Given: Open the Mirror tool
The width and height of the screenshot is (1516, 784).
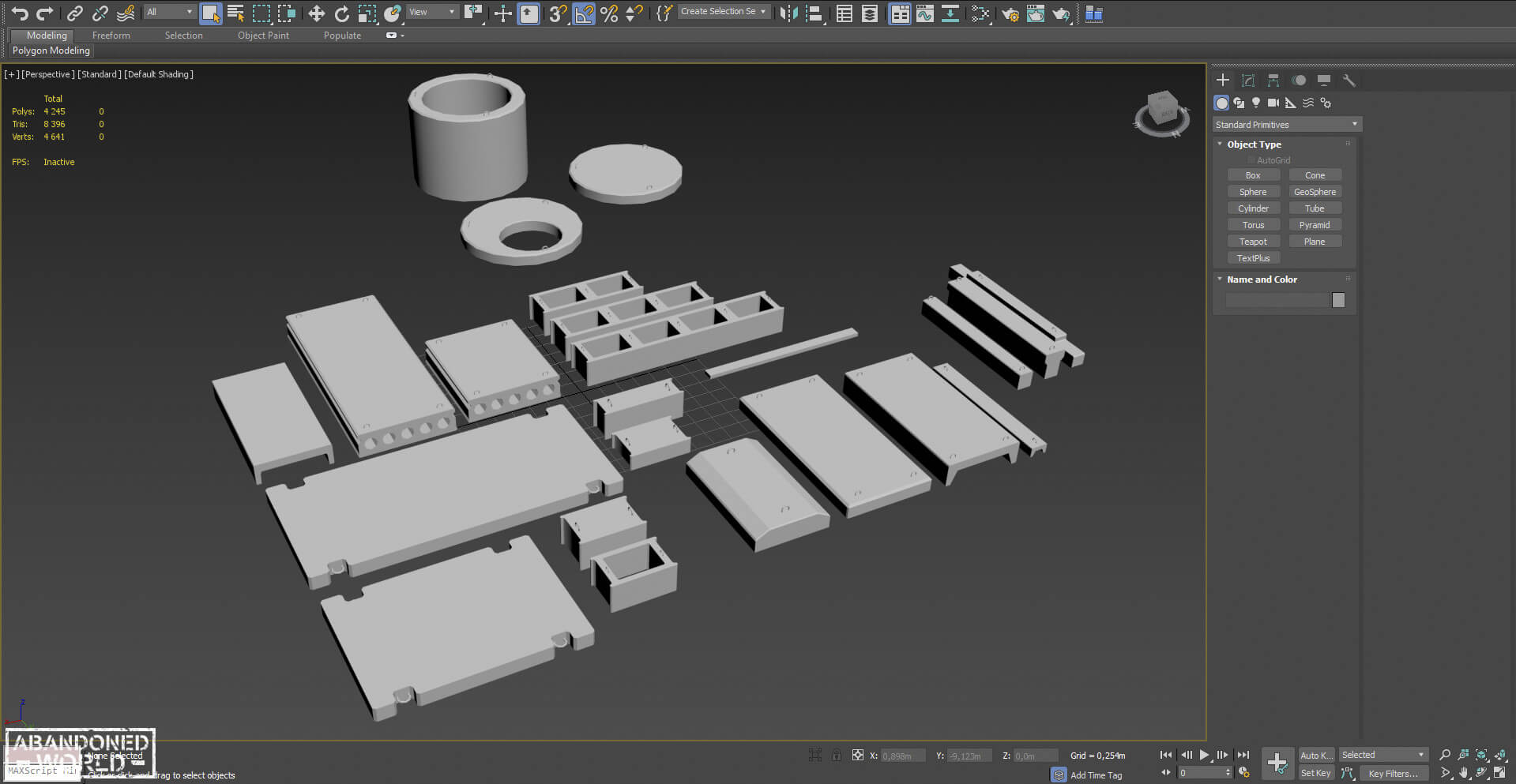Looking at the screenshot, I should point(788,13).
